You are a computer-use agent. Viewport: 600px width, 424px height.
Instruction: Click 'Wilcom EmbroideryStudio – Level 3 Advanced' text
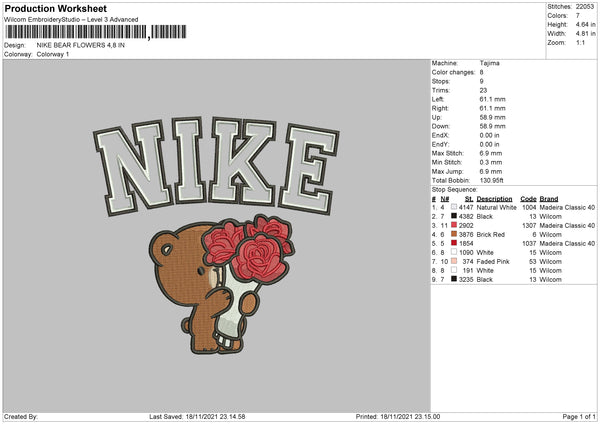[x=71, y=20]
